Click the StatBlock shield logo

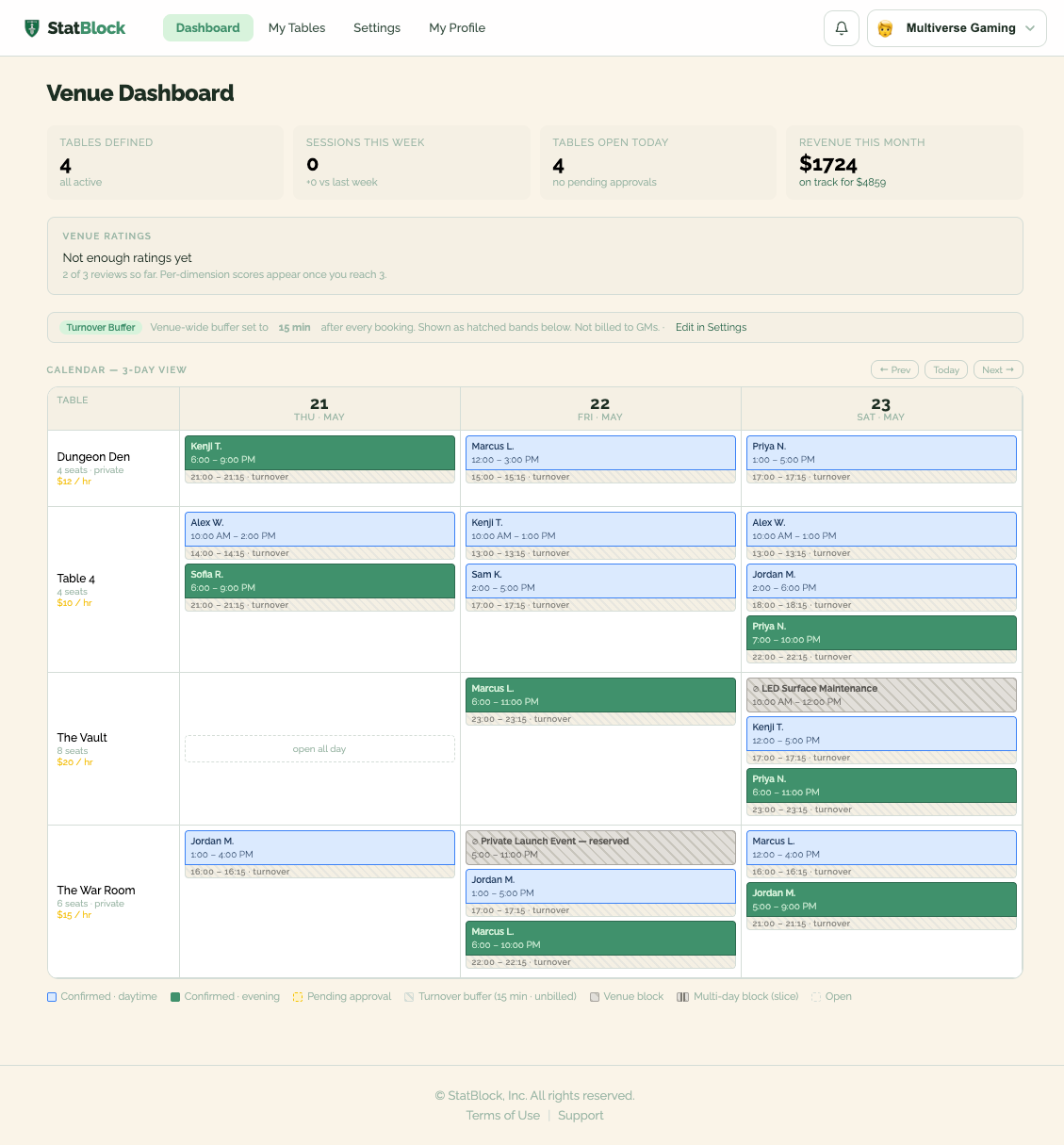point(31,28)
